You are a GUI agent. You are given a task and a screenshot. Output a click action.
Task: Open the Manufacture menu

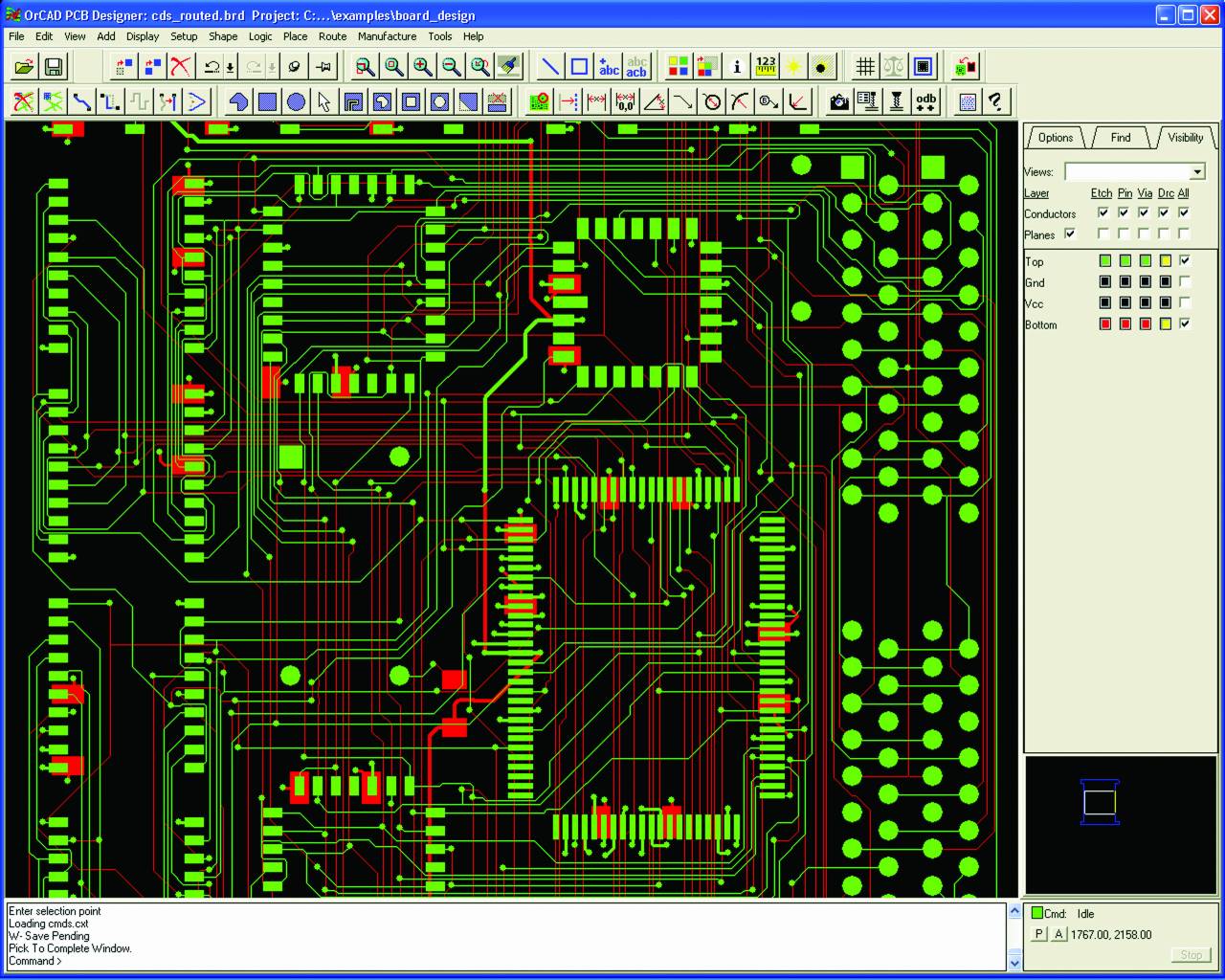coord(387,36)
